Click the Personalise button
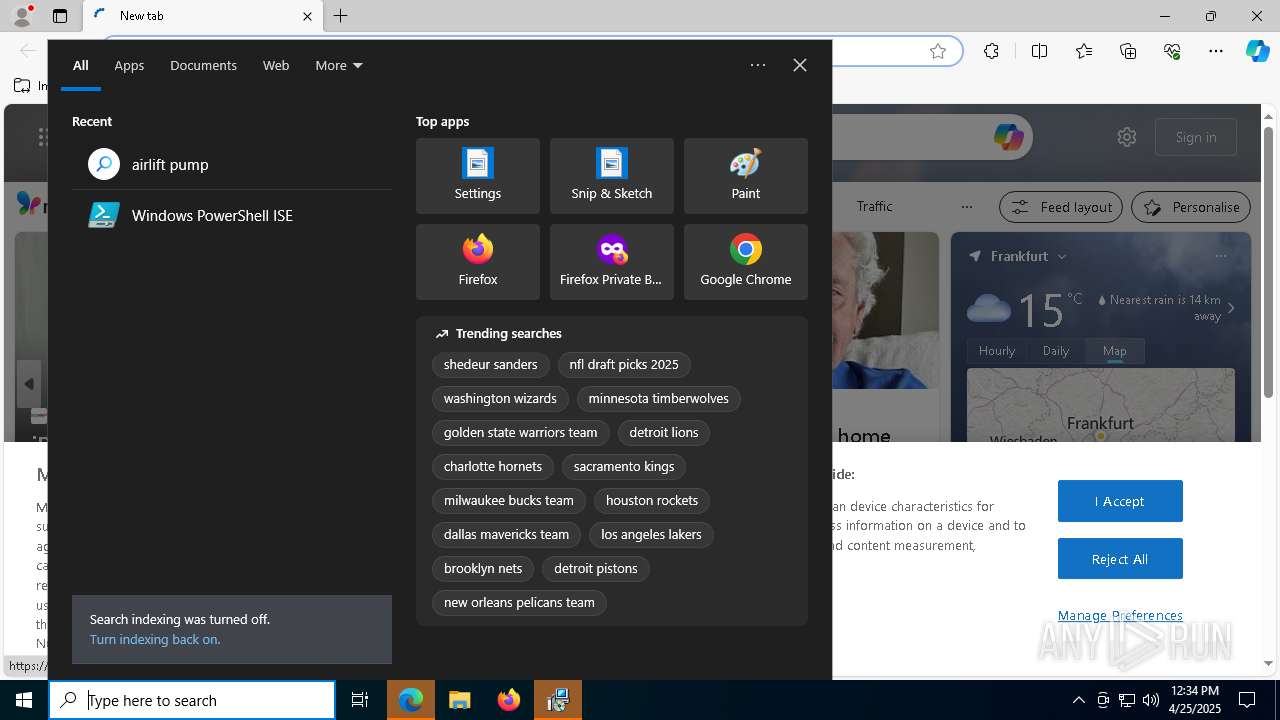This screenshot has width=1280, height=720. (1191, 207)
